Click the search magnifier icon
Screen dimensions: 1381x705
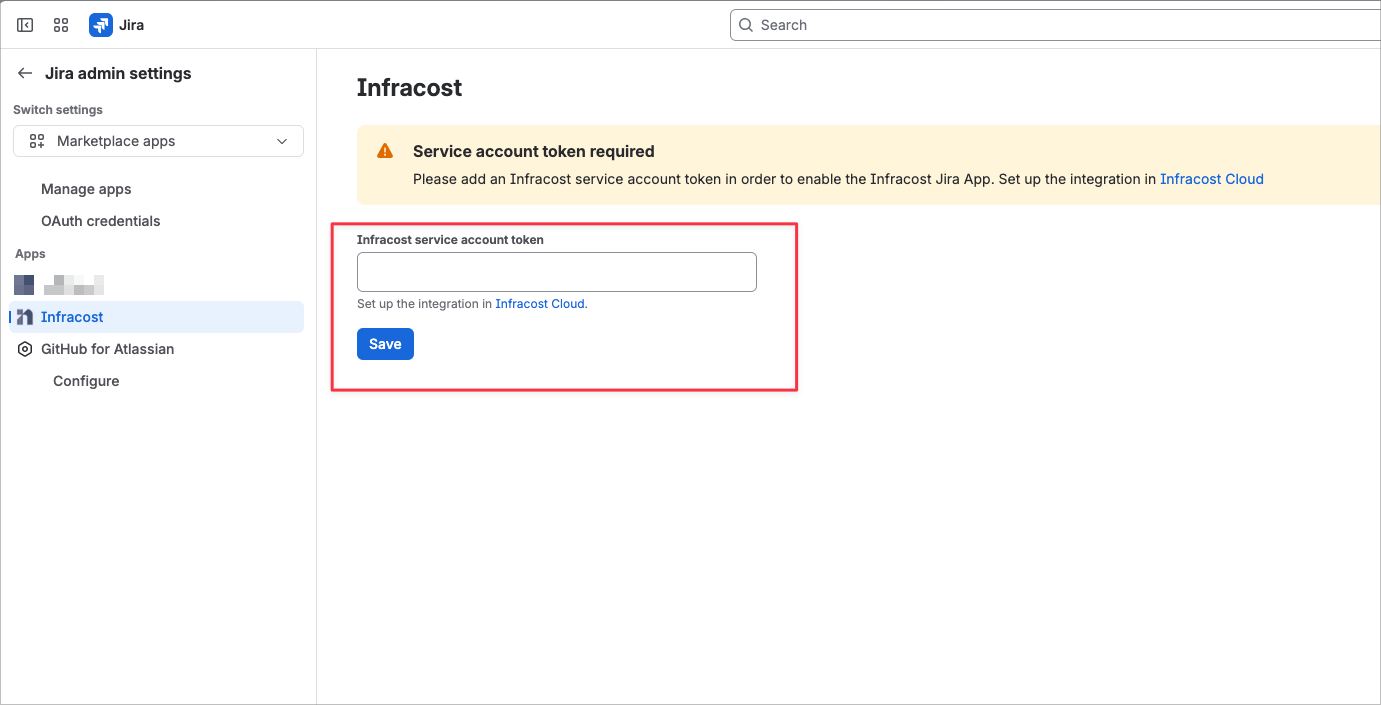746,25
